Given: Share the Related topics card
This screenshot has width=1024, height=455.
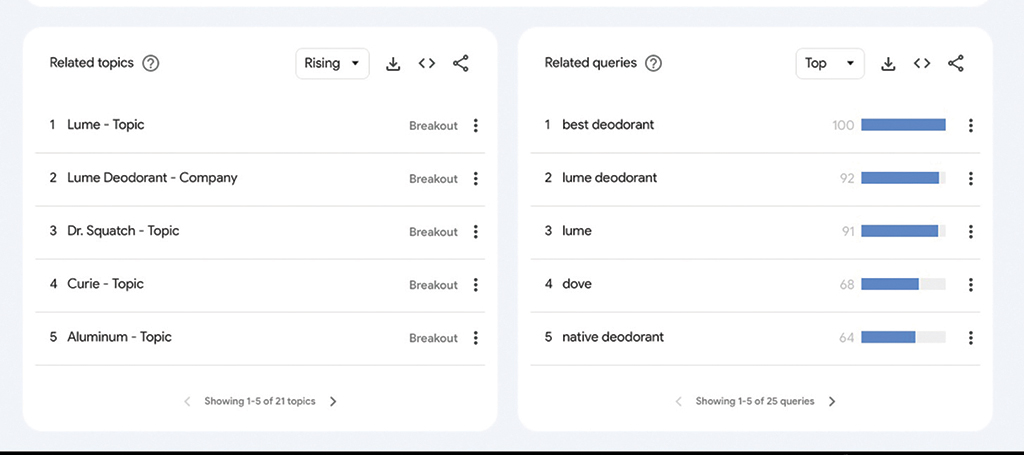Looking at the screenshot, I should point(461,64).
